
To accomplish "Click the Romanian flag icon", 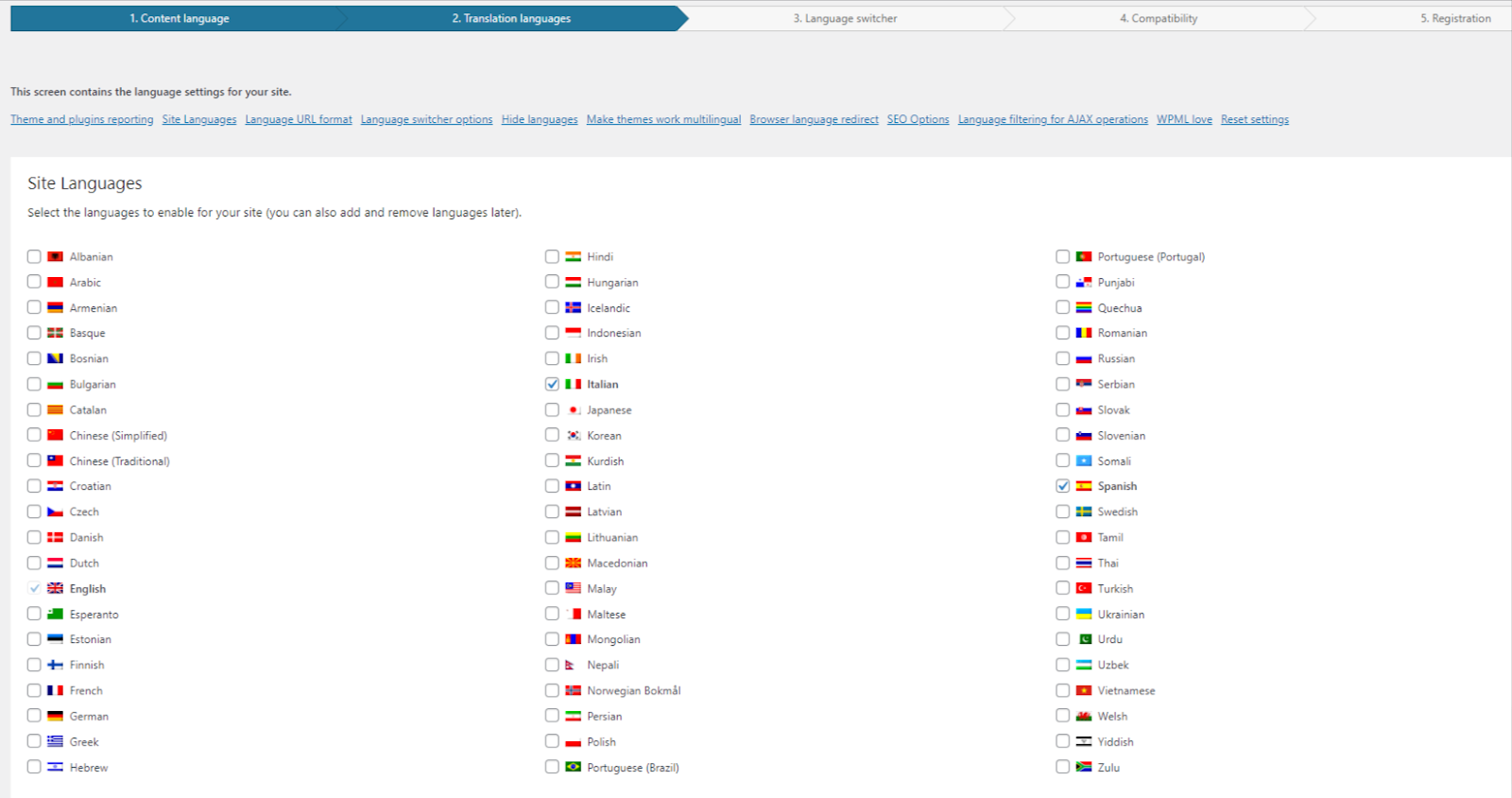I will coord(1084,334).
